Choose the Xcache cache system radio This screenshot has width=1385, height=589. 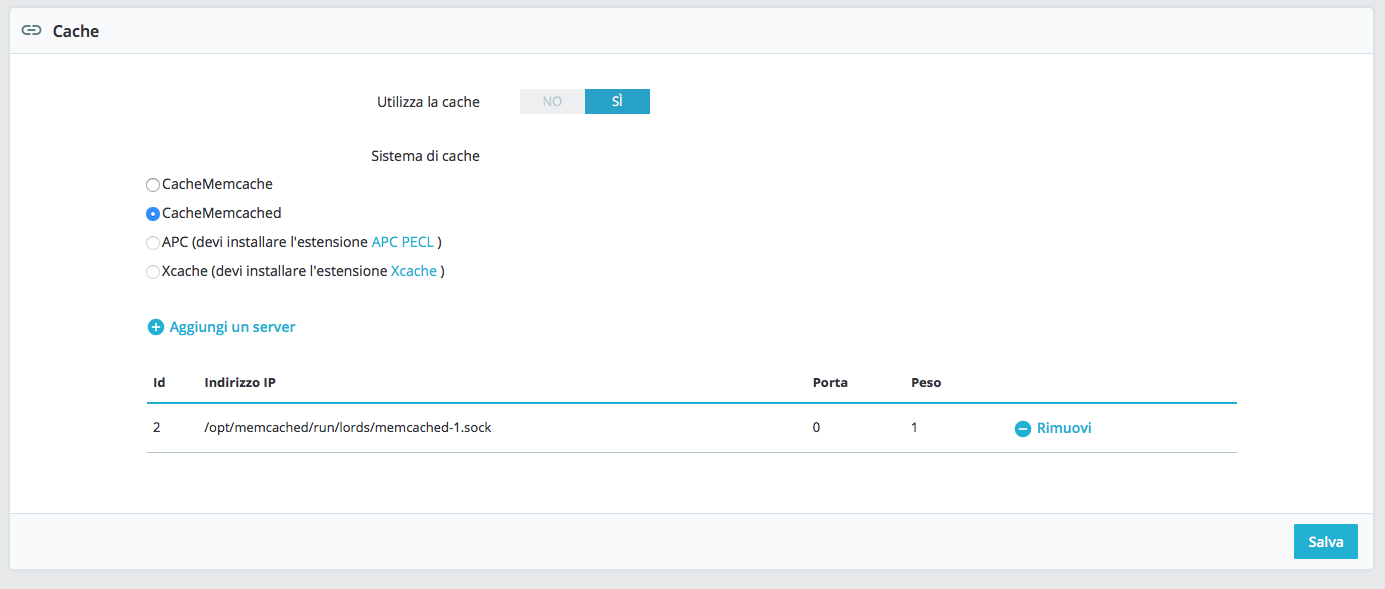coord(153,271)
